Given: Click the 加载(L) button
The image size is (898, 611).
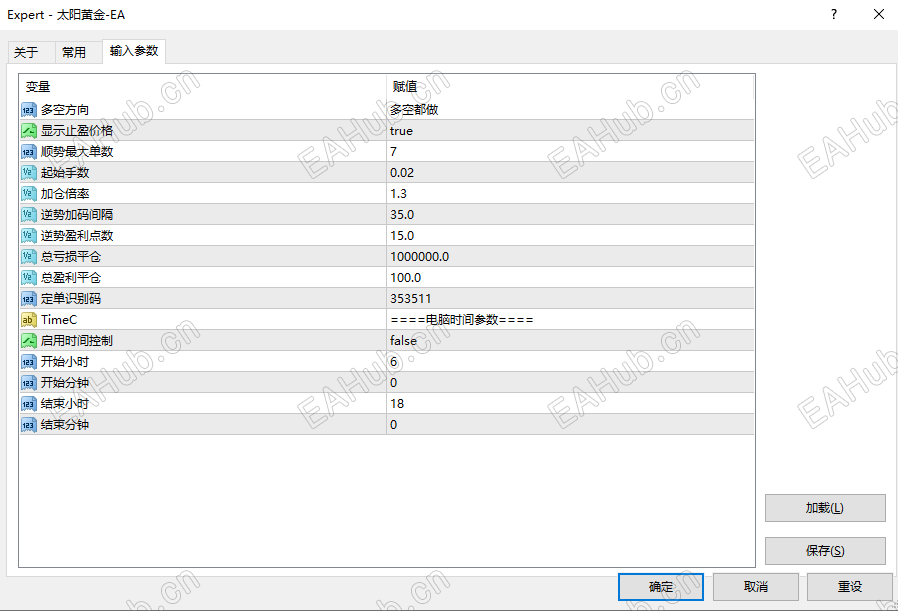Looking at the screenshot, I should pos(825,508).
